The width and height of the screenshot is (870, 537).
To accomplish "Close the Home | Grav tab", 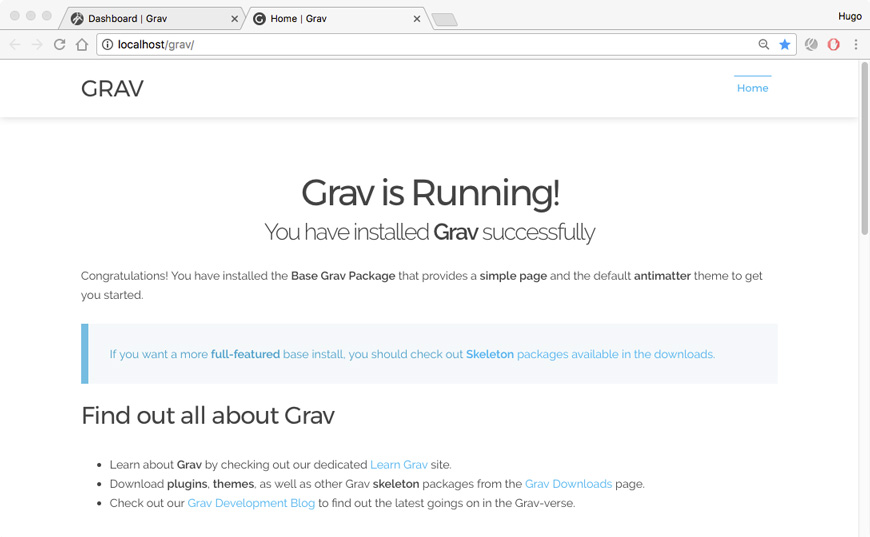I will 417,19.
